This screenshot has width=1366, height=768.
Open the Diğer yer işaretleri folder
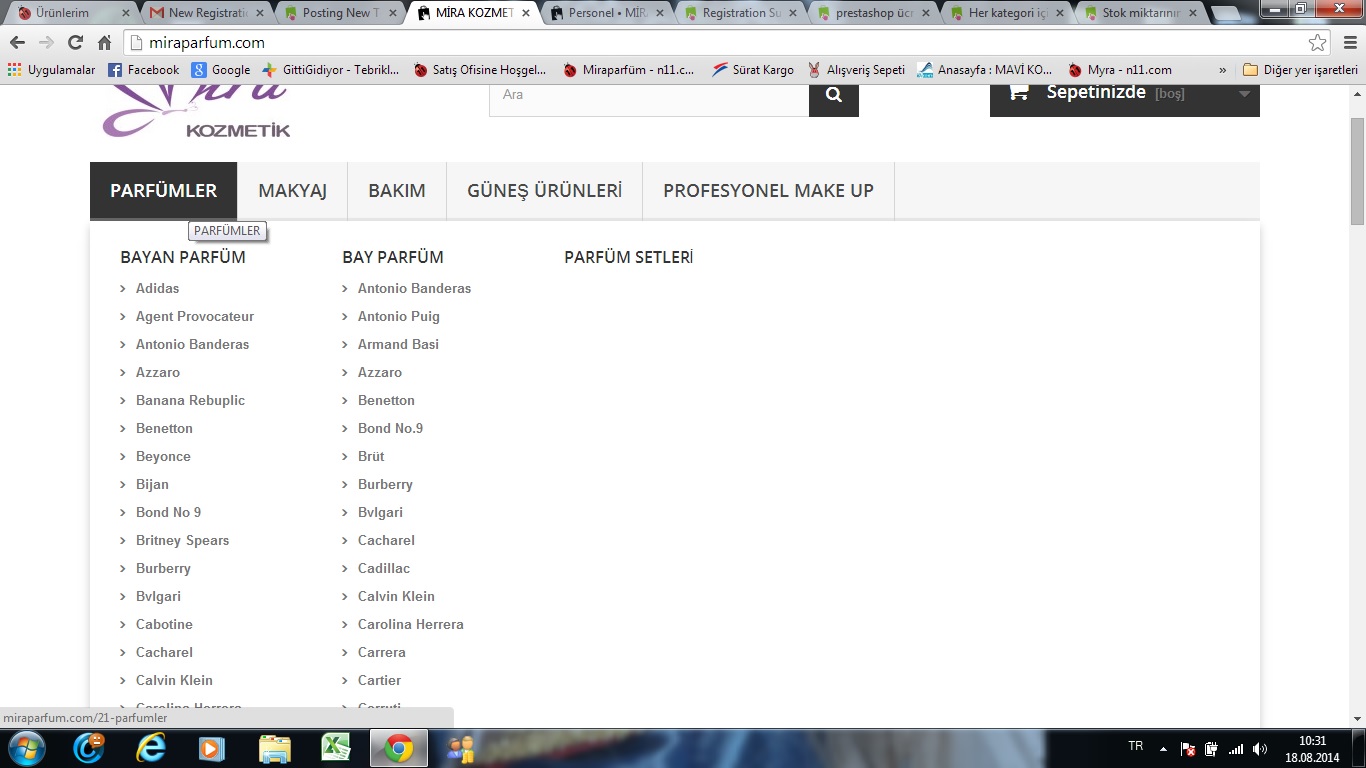click(x=1300, y=70)
